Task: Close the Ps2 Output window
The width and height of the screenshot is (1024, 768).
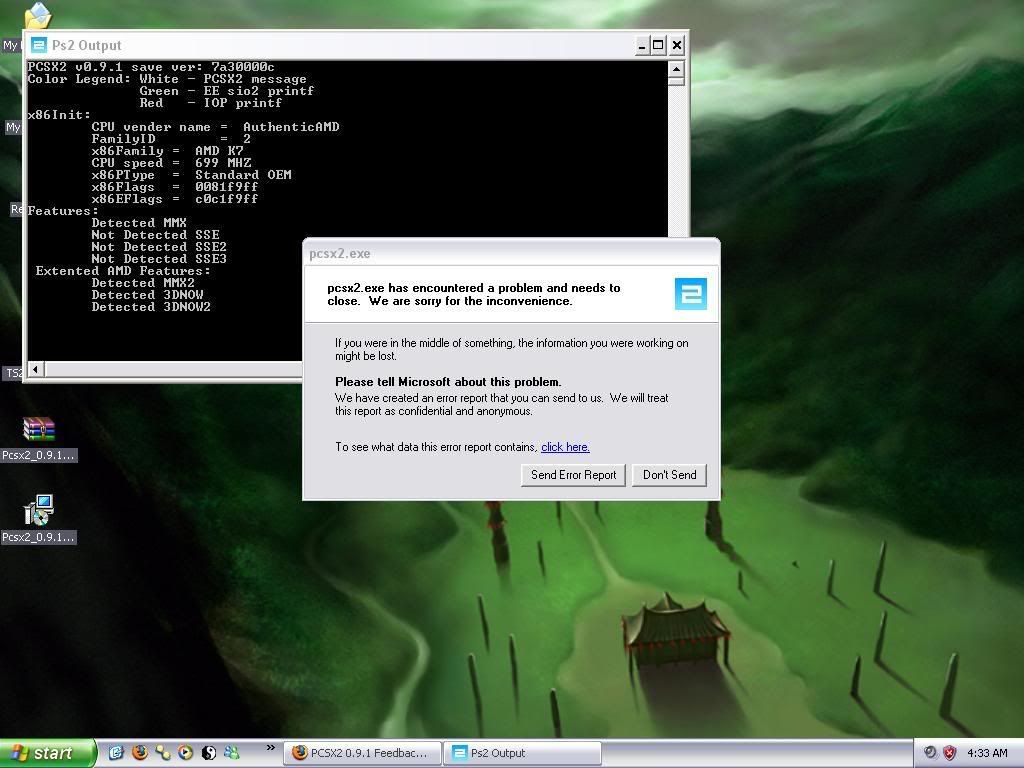Action: 677,45
